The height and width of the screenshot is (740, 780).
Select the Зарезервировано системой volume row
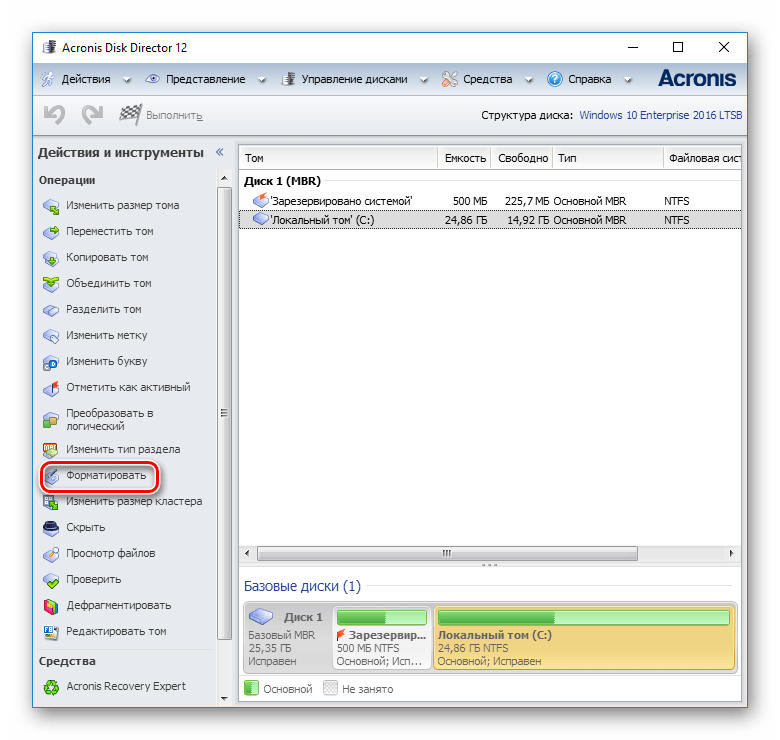[x=490, y=201]
